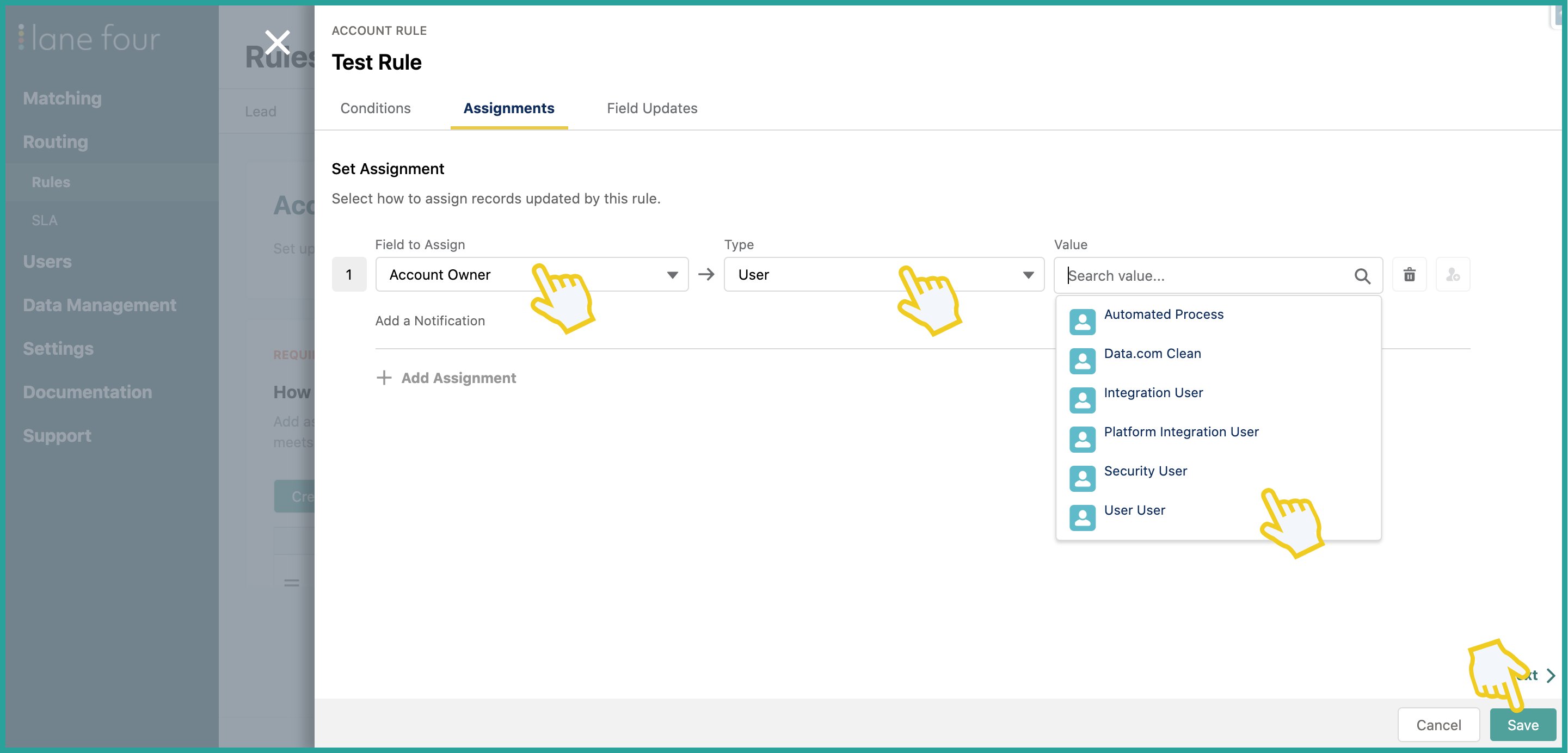Click plus icon for Add Assignment
The width and height of the screenshot is (1568, 753).
(384, 378)
